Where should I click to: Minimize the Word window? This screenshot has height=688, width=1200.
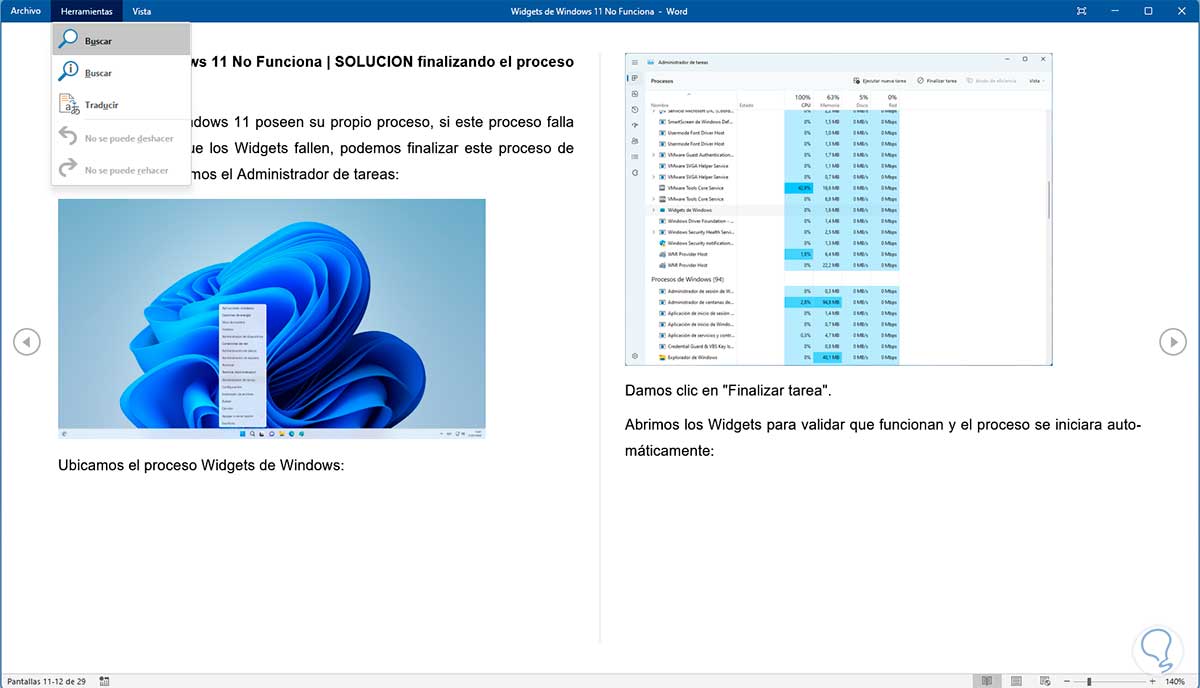pos(1115,11)
